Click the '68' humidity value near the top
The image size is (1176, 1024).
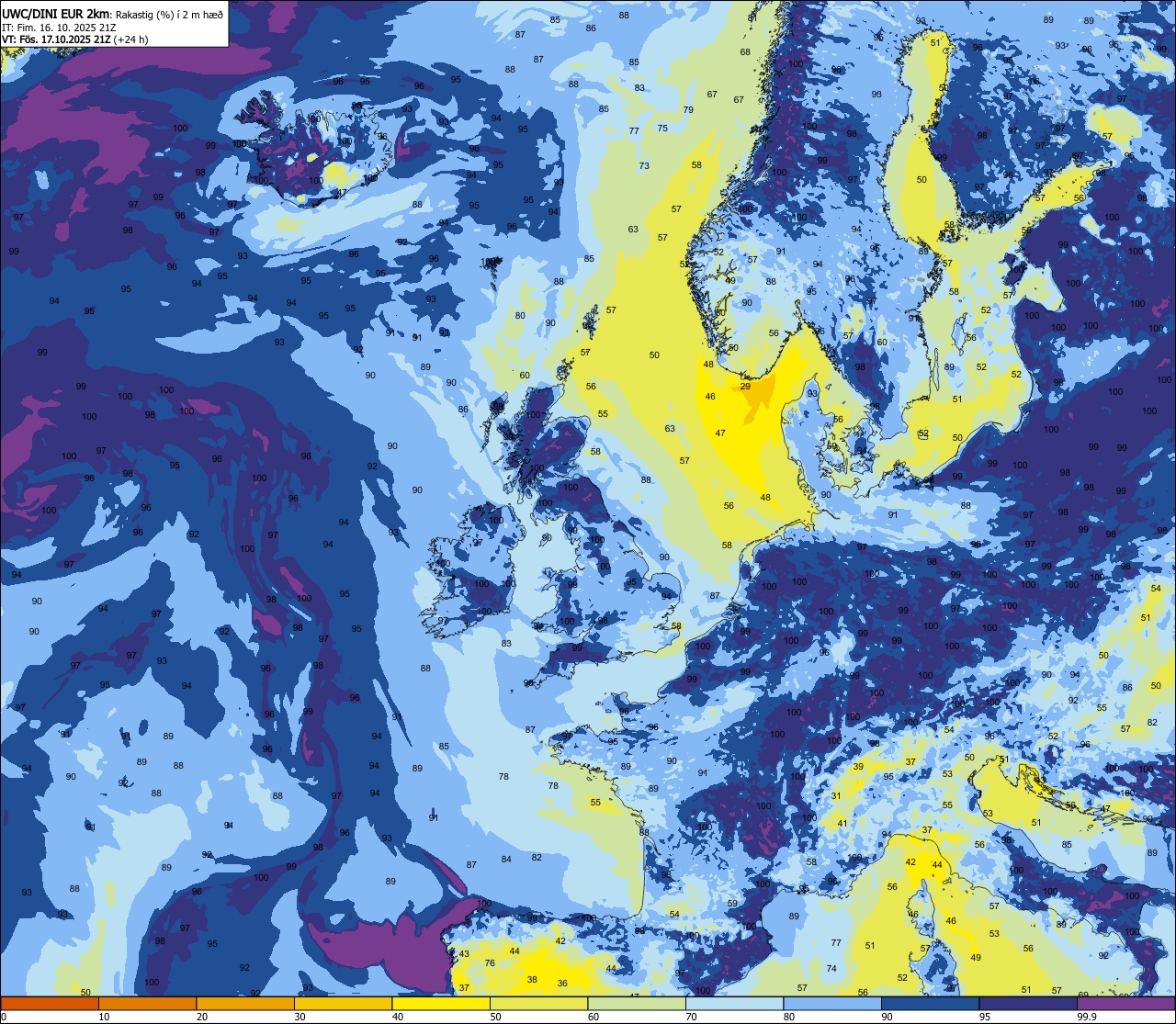coord(745,52)
